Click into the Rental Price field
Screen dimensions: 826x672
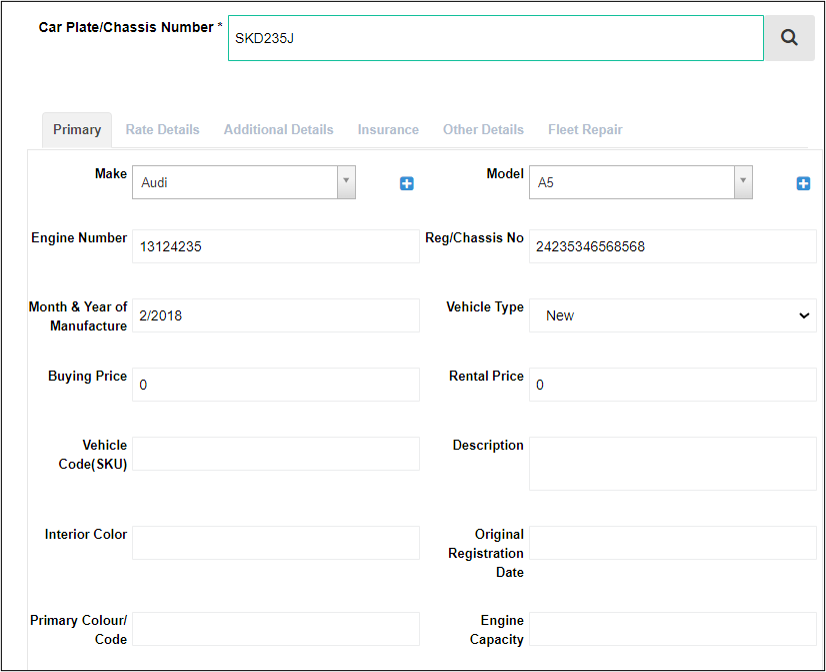tap(673, 384)
